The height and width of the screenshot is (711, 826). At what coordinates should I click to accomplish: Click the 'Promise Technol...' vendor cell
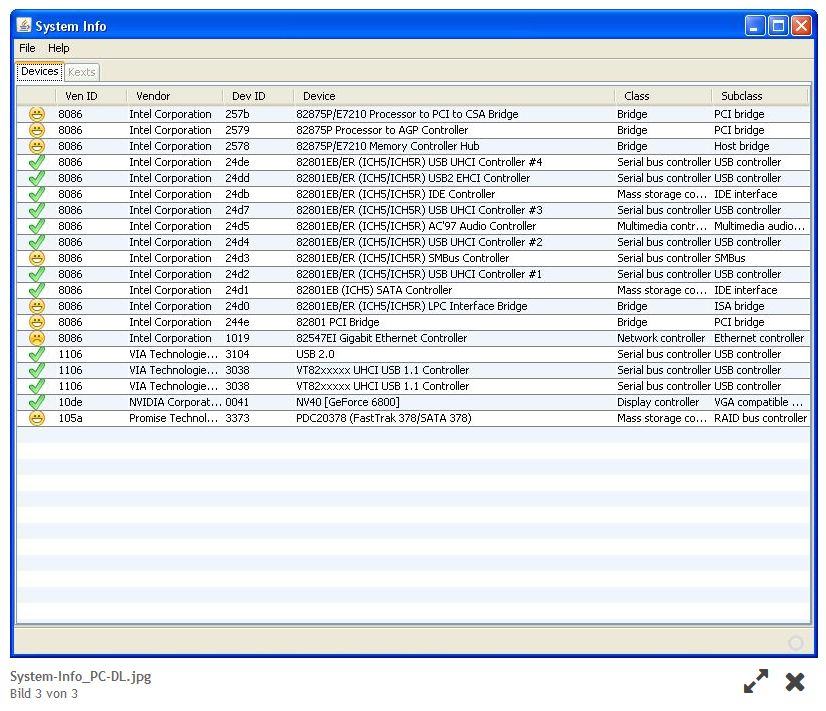[173, 418]
